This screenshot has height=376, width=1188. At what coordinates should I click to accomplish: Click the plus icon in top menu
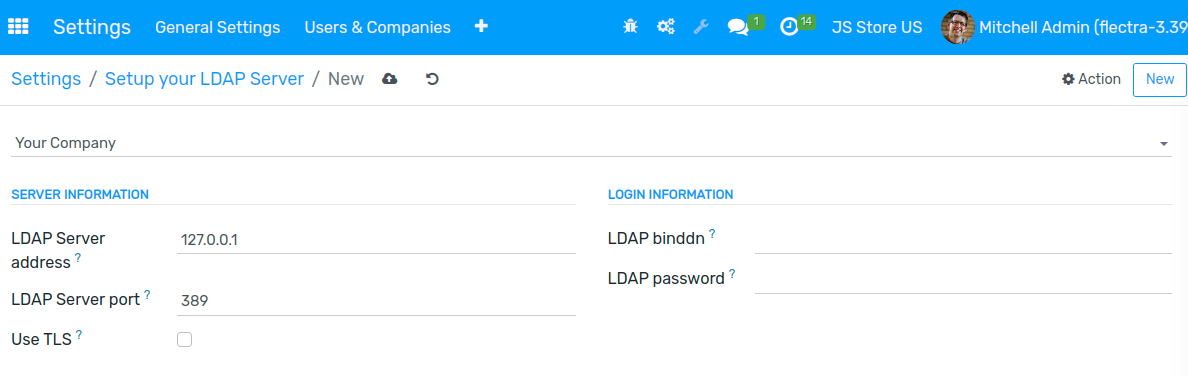point(481,27)
